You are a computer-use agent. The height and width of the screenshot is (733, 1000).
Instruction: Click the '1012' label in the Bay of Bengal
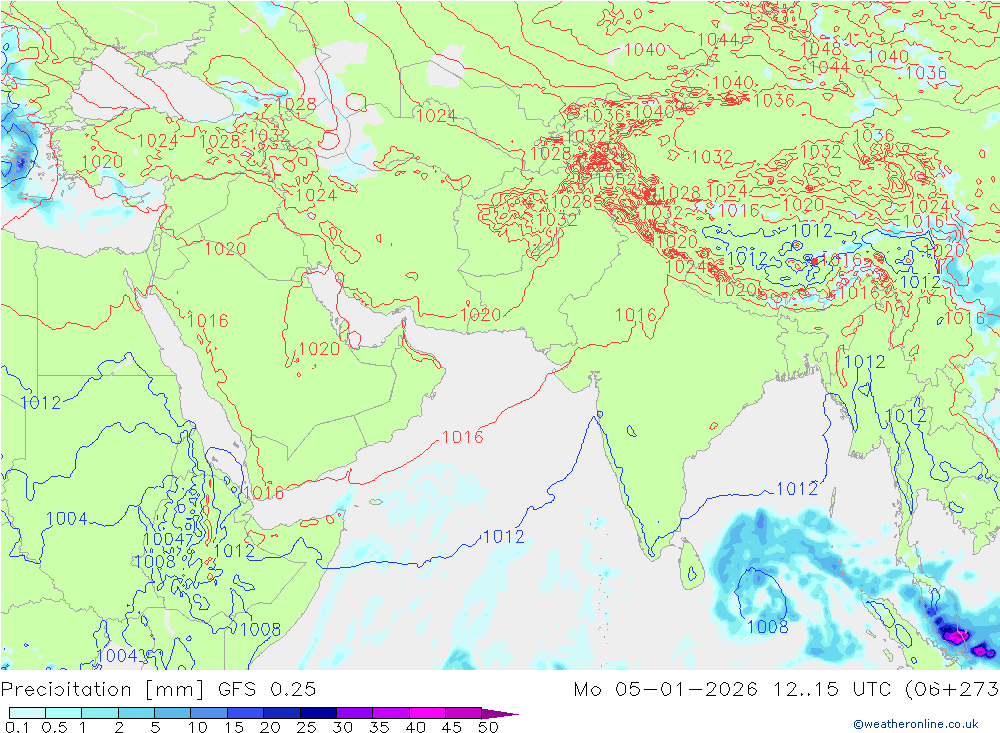pyautogui.click(x=797, y=489)
